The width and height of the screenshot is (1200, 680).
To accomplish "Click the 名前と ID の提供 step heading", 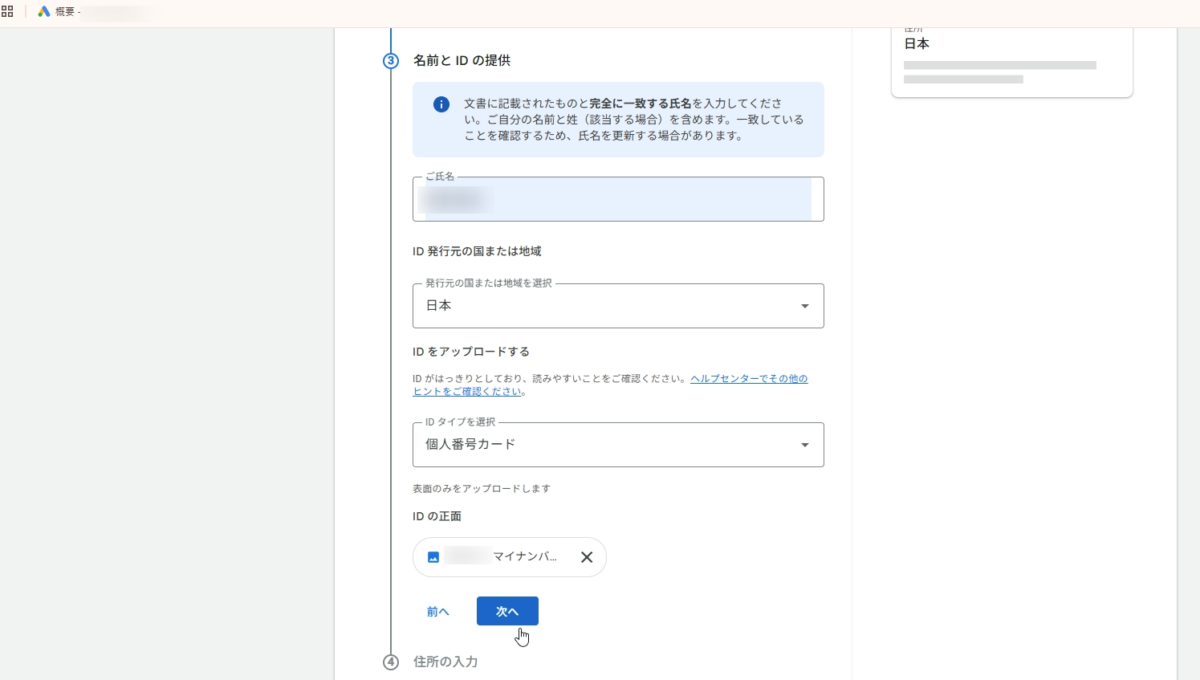I will [x=462, y=61].
